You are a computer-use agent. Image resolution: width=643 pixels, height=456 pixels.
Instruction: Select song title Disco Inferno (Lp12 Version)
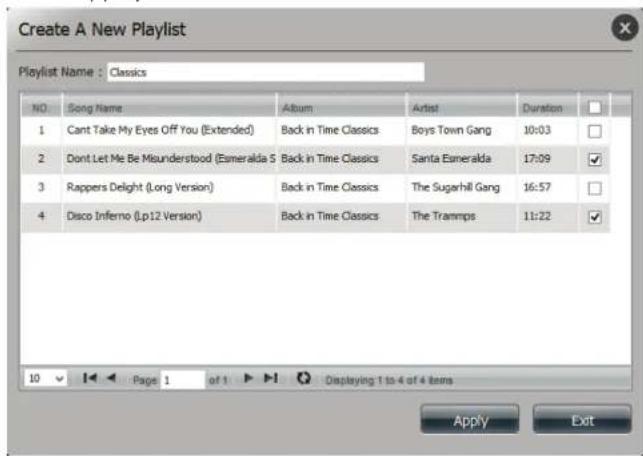click(x=134, y=216)
